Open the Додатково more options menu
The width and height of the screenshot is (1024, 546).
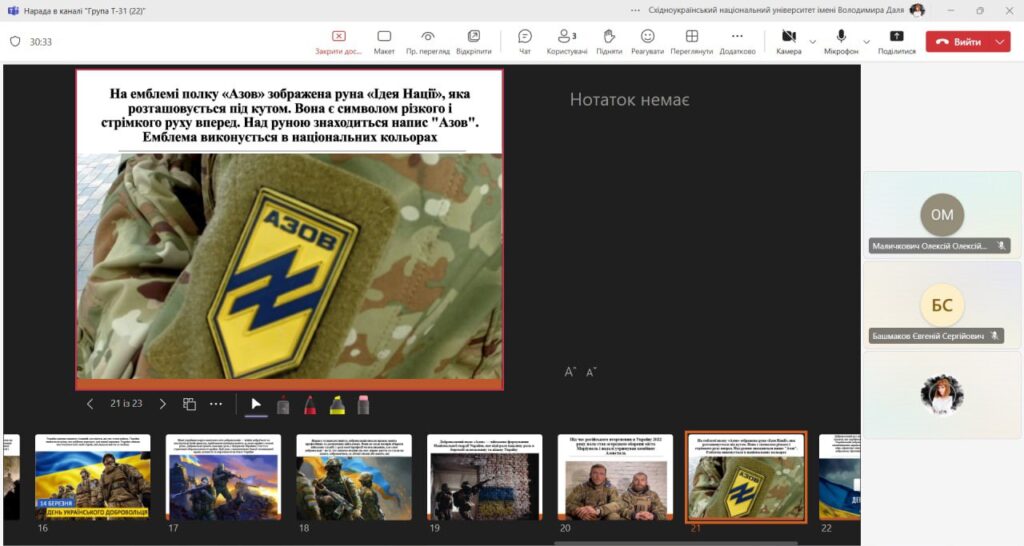(737, 41)
